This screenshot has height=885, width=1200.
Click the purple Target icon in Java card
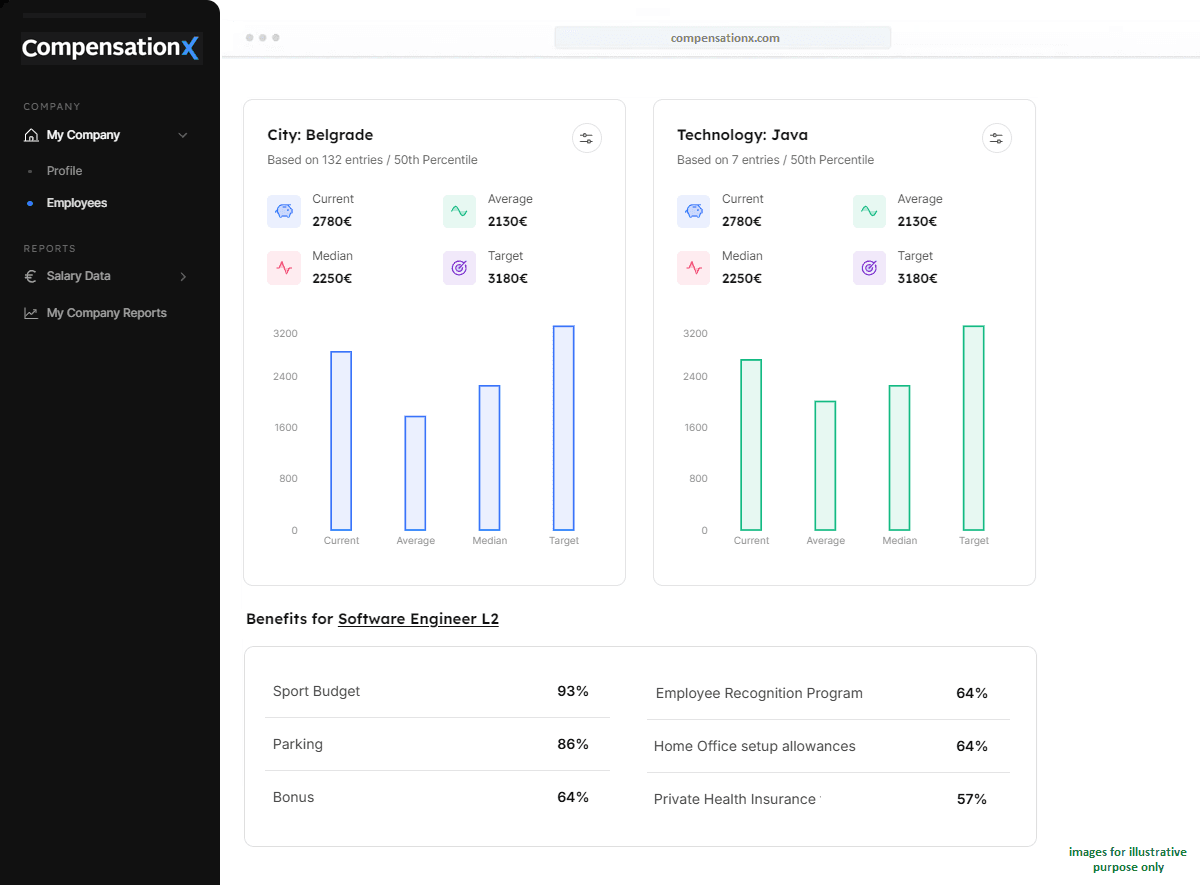pyautogui.click(x=869, y=268)
